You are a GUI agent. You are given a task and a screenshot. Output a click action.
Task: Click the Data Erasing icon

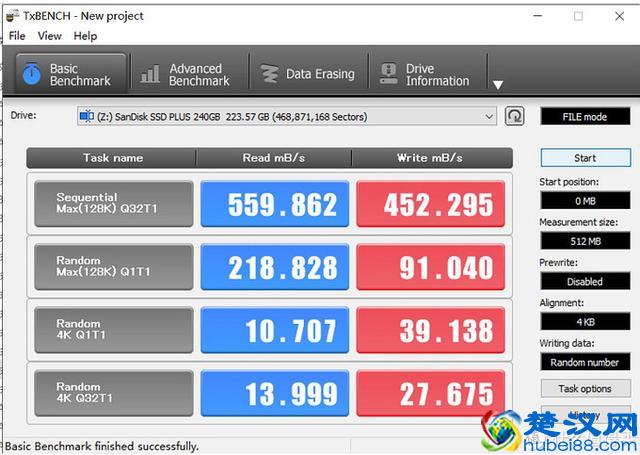[269, 74]
